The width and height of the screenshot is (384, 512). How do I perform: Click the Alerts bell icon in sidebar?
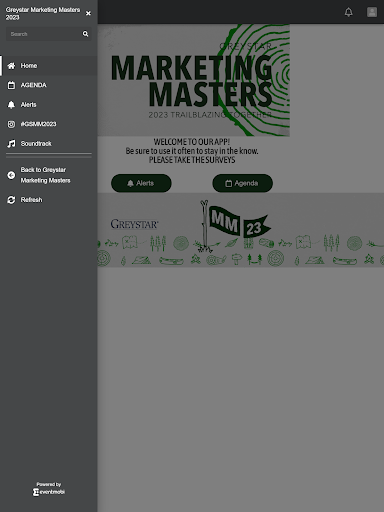click(11, 105)
